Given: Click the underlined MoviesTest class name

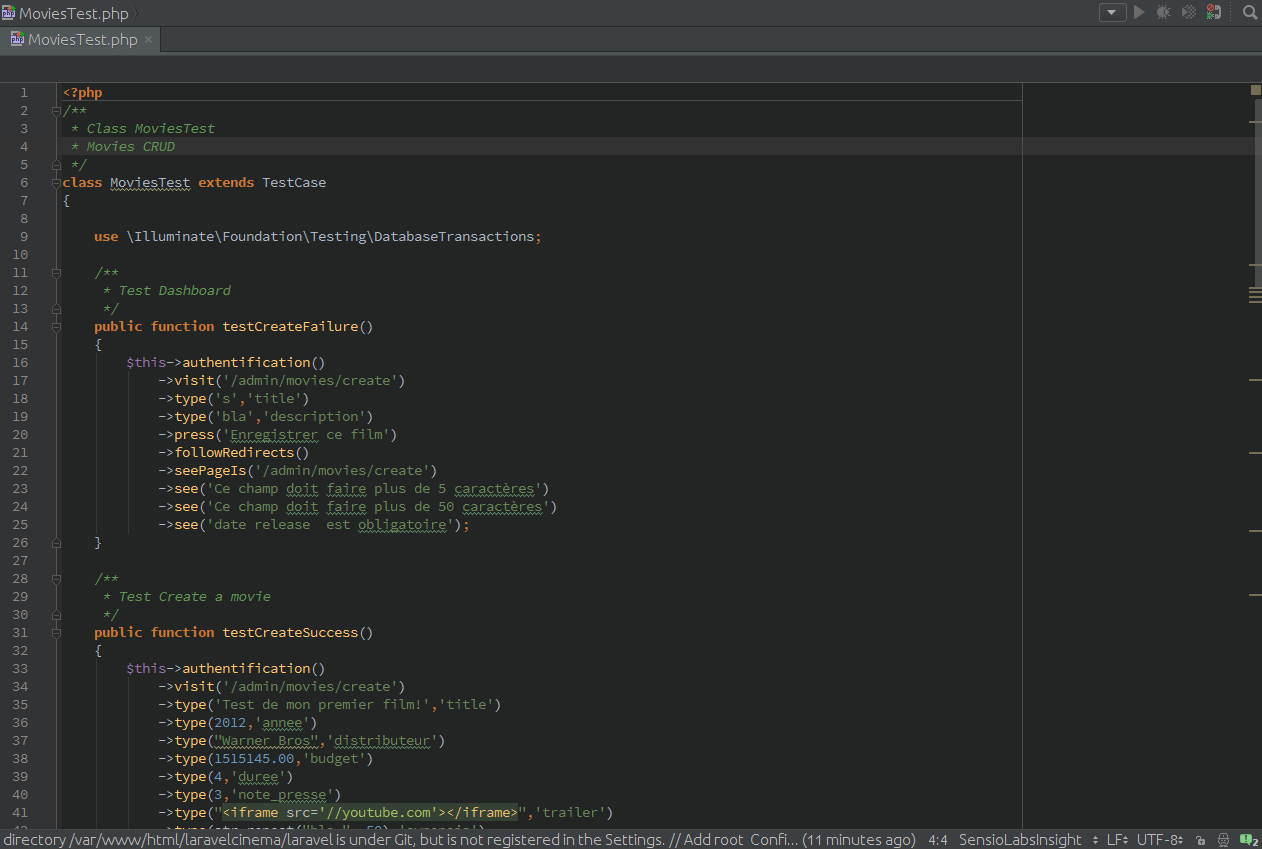Looking at the screenshot, I should [150, 183].
